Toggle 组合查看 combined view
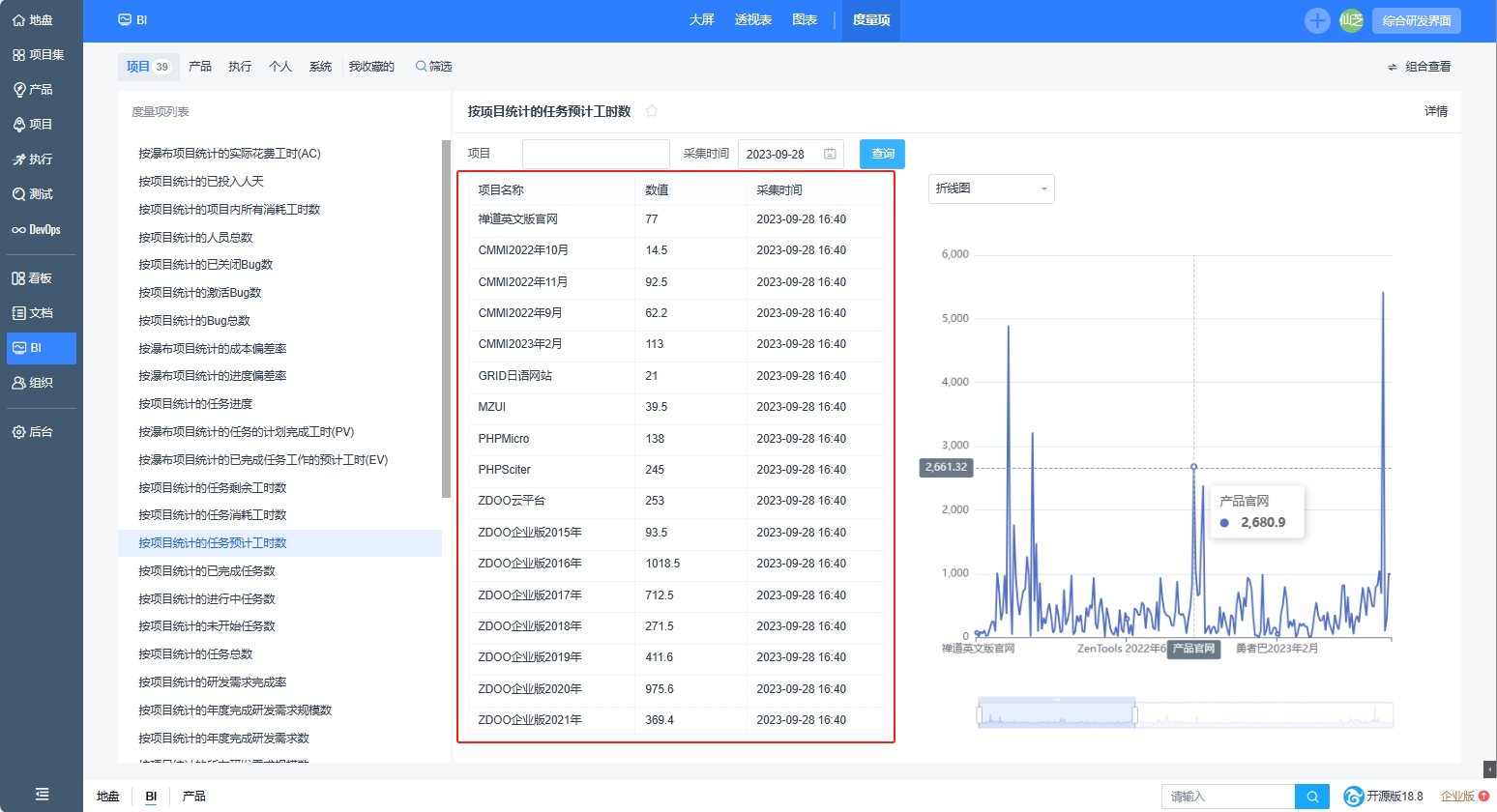 (x=1419, y=67)
